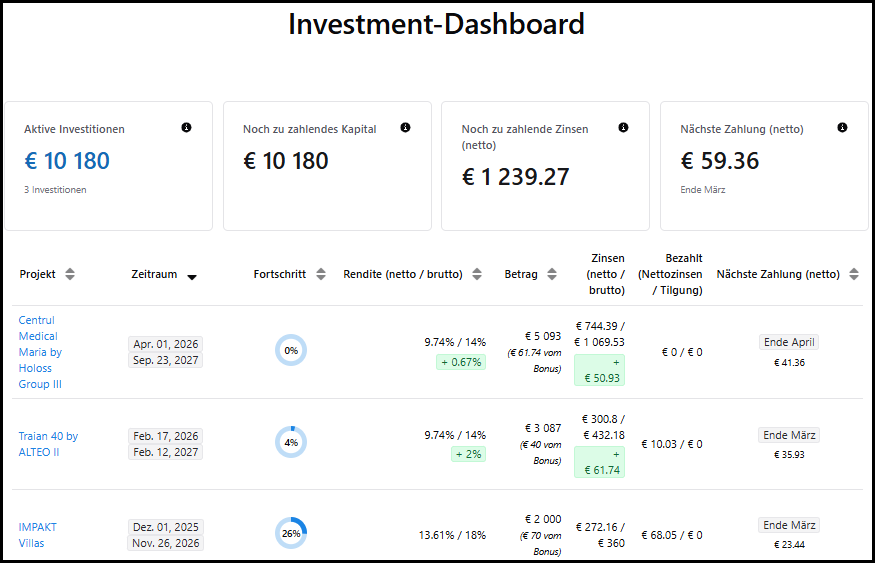Click info icon on Noch zu zahlendes Kapital card
Image resolution: width=875 pixels, height=563 pixels.
tap(405, 128)
